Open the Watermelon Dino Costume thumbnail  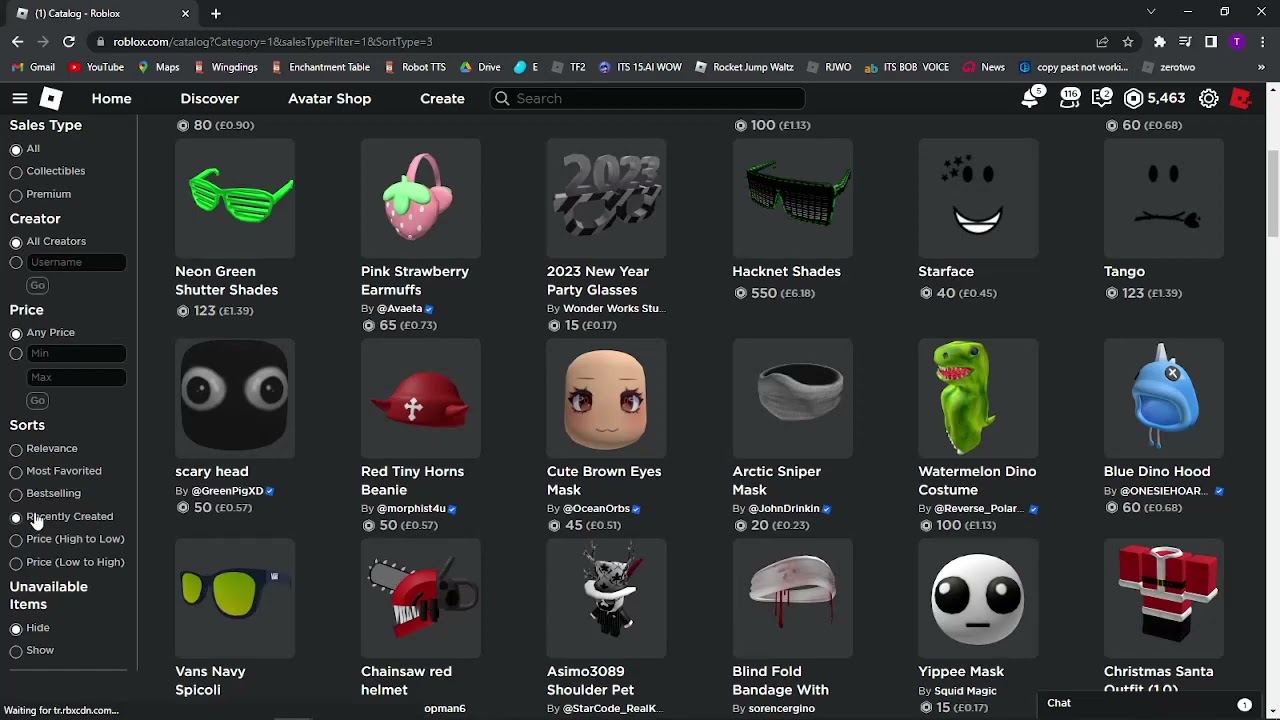pos(978,398)
